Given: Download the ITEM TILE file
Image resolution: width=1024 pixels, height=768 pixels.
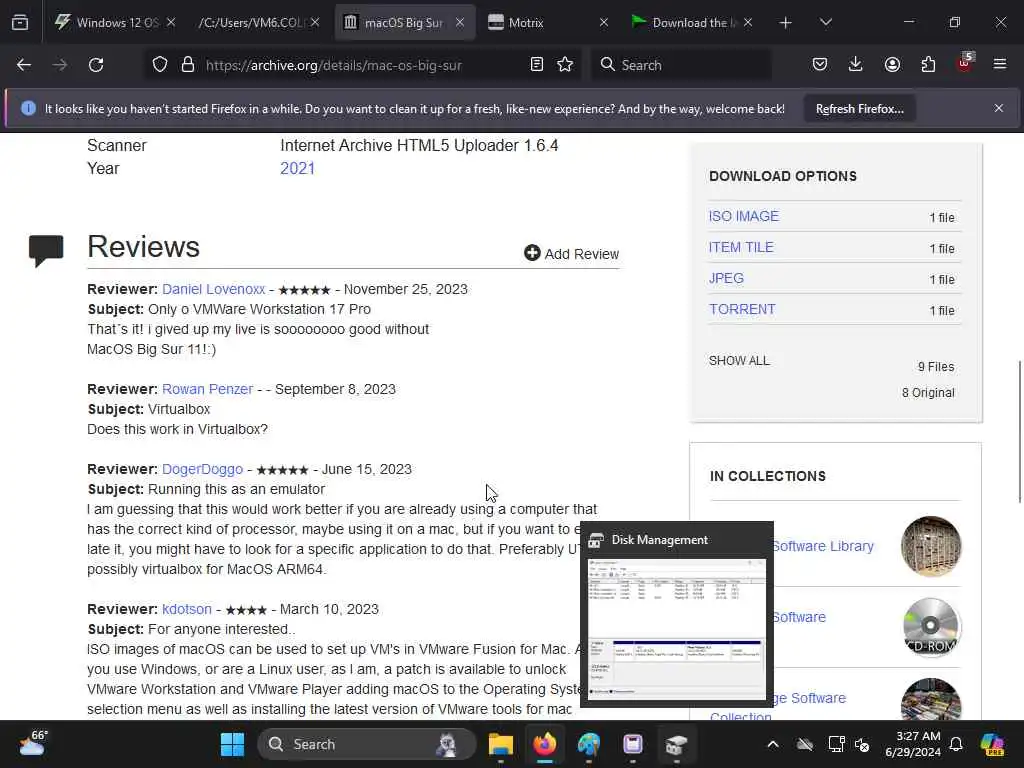Looking at the screenshot, I should [741, 248].
